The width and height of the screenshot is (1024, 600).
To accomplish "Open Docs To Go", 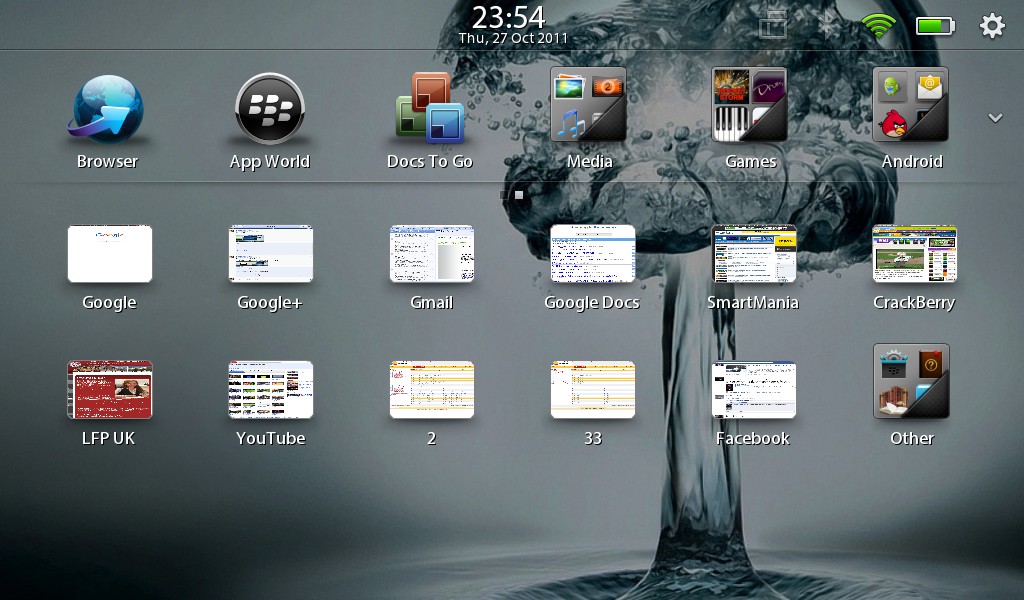I will click(x=430, y=108).
